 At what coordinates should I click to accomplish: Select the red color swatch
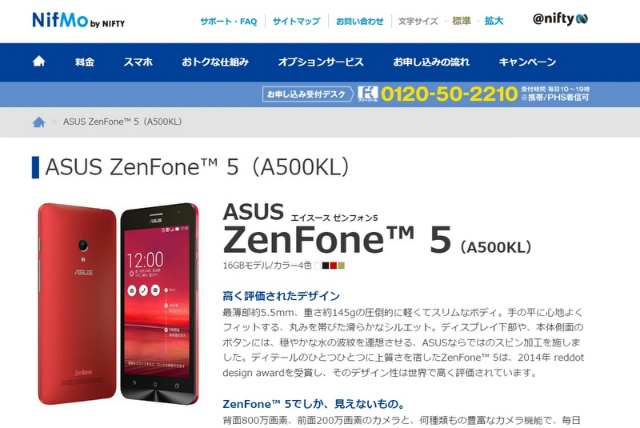[333, 266]
